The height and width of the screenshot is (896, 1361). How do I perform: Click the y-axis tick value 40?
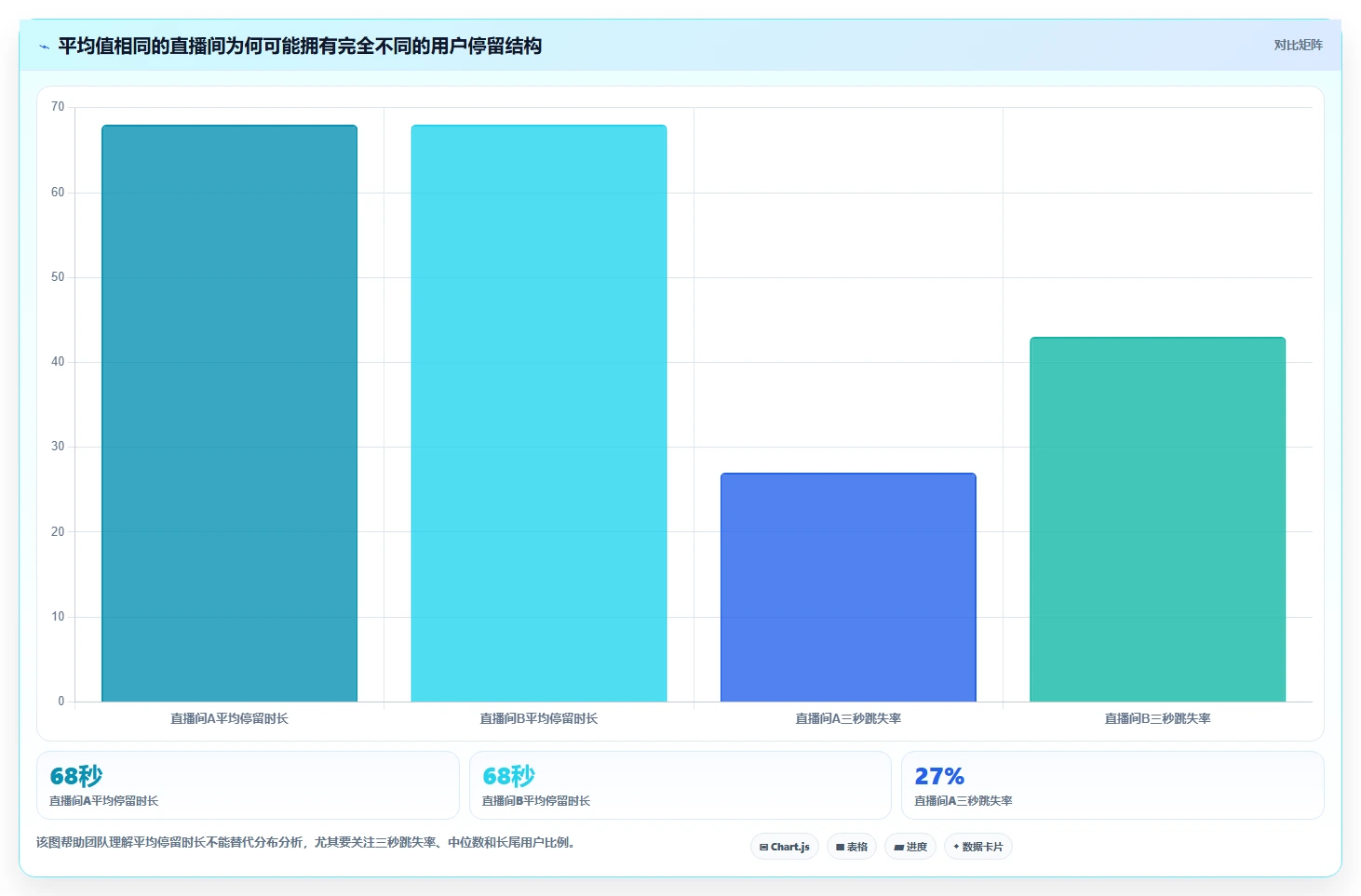point(58,362)
